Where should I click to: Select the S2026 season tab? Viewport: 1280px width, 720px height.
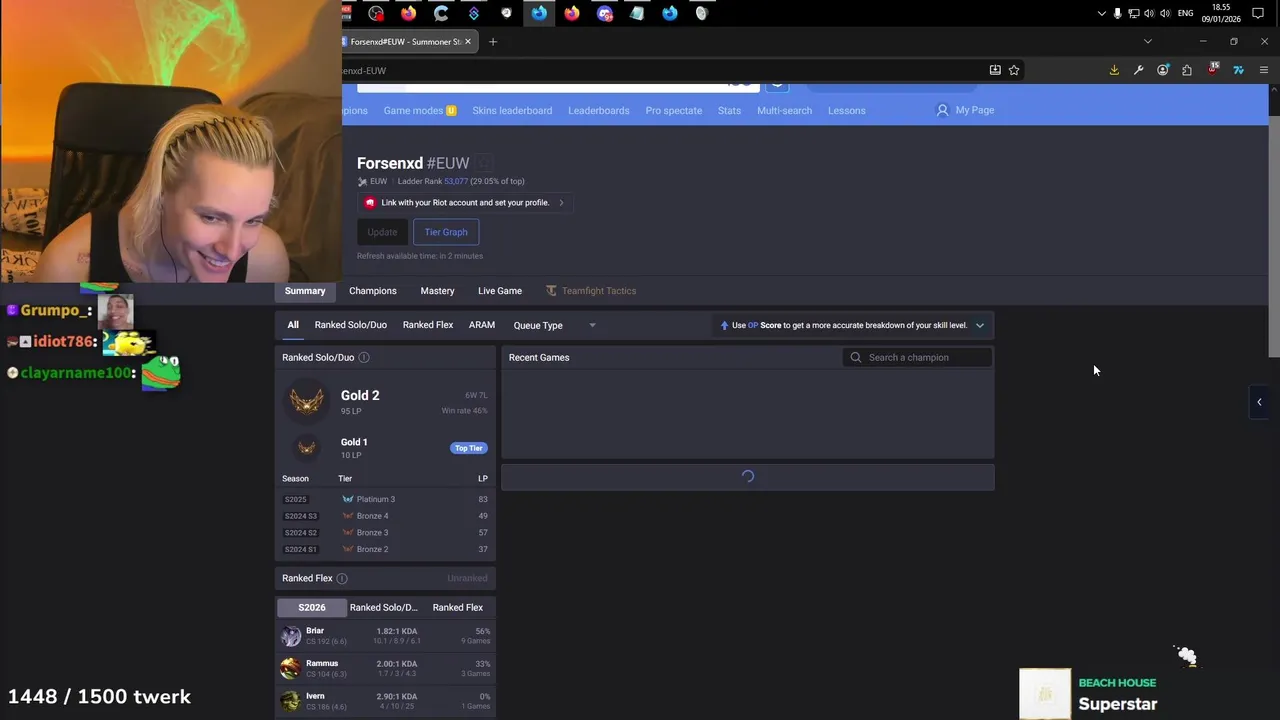click(312, 607)
